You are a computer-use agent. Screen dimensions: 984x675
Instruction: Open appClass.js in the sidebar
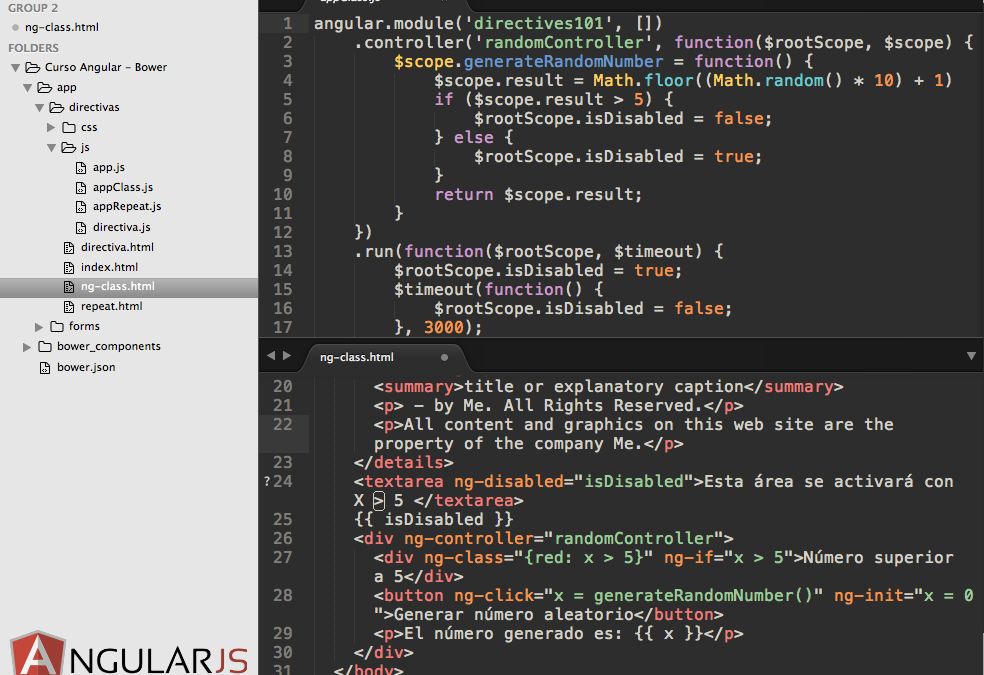(123, 188)
